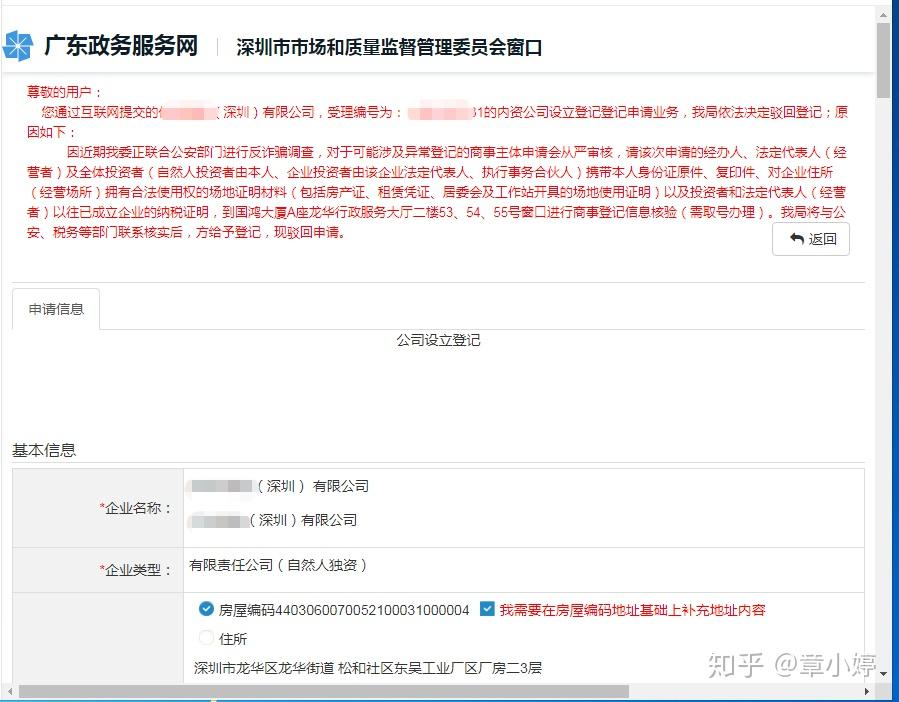
Task: Click the vertical scrollbar up arrow
Action: 883,15
